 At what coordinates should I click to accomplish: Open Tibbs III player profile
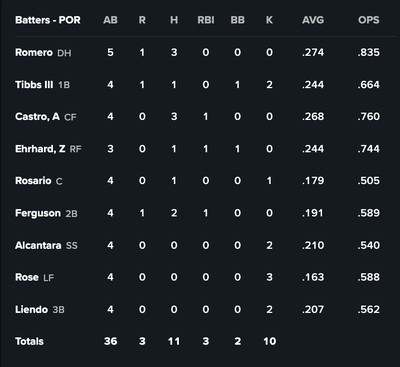click(34, 84)
